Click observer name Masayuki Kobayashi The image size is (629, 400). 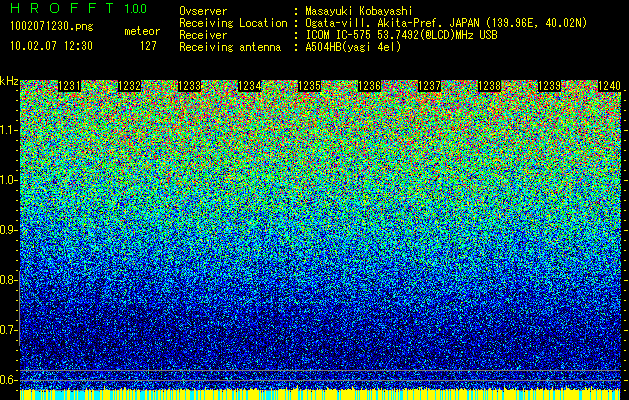click(359, 11)
